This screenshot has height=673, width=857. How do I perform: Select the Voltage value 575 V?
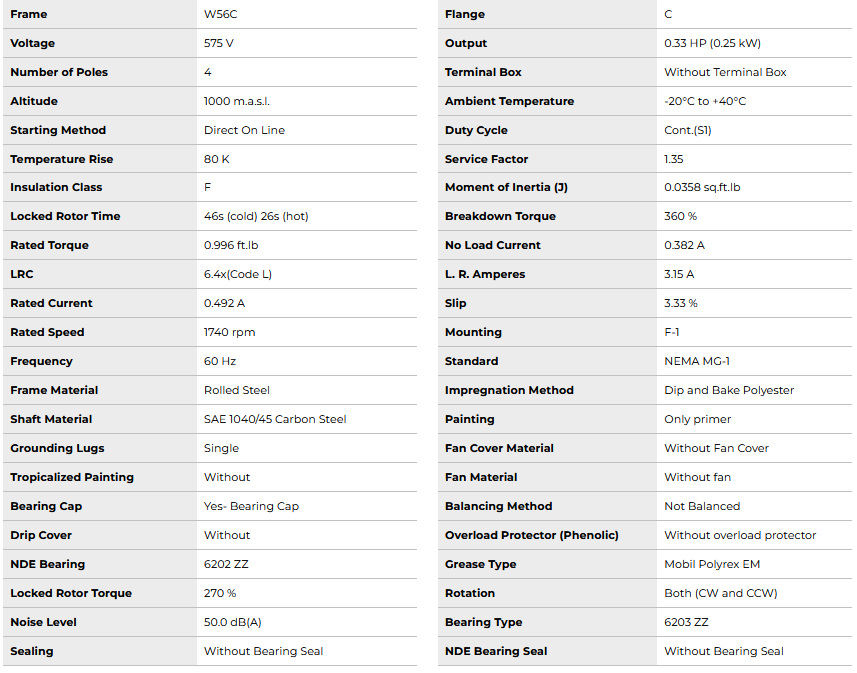[219, 44]
